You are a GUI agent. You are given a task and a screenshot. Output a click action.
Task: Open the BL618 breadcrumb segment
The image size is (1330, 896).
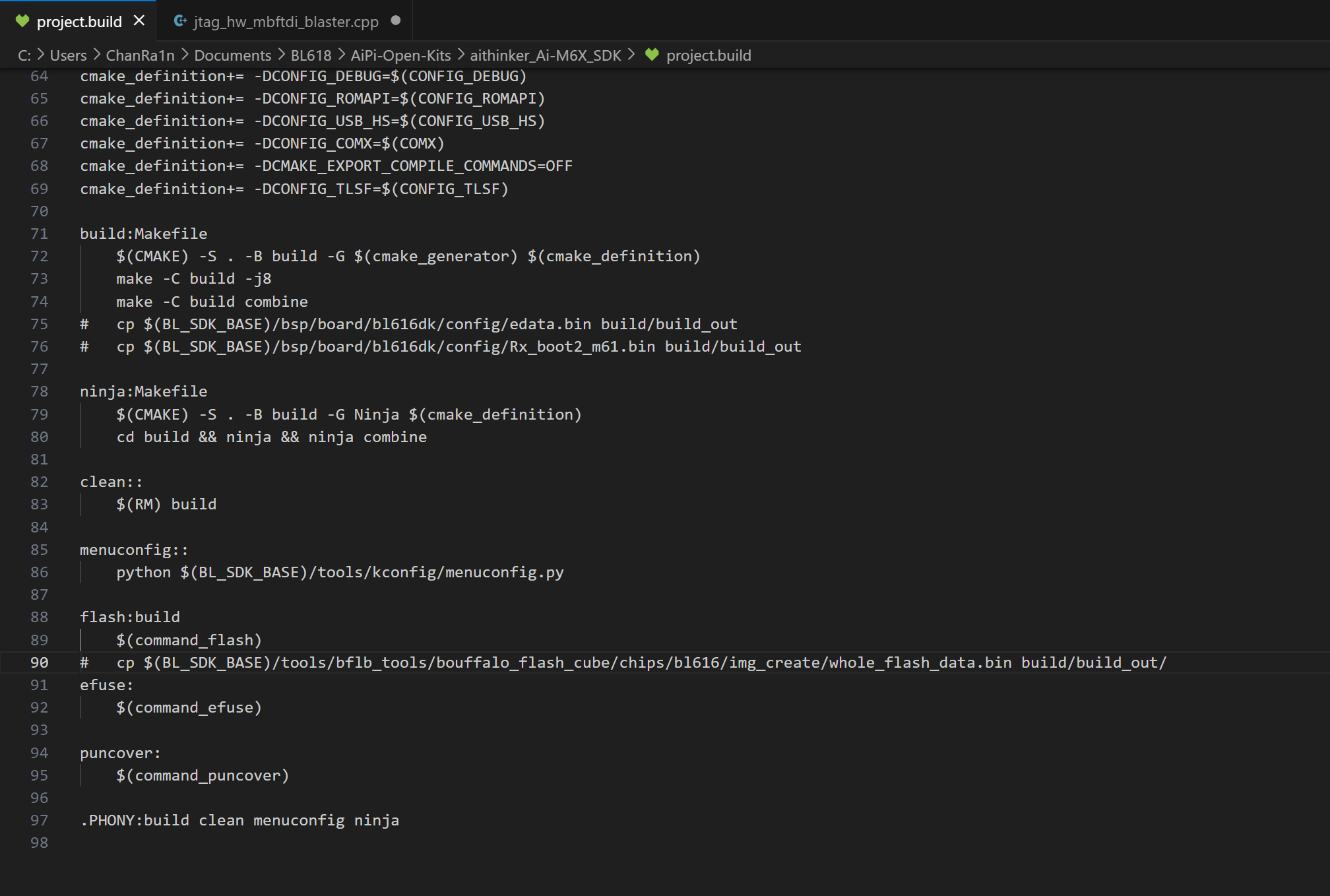click(311, 55)
